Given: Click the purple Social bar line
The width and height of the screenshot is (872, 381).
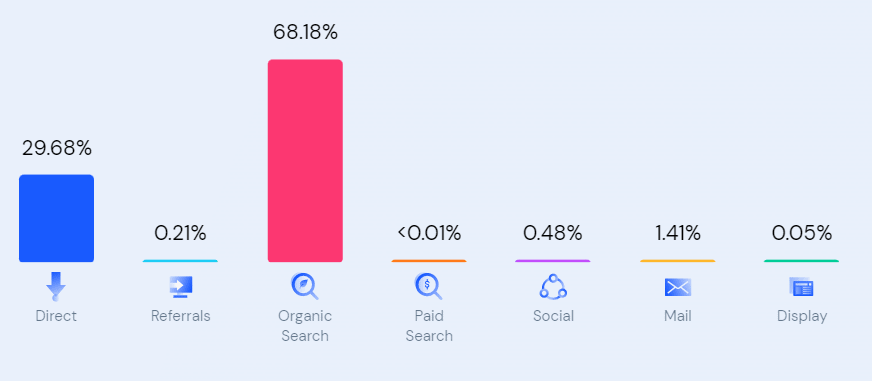Looking at the screenshot, I should pyautogui.click(x=553, y=261).
